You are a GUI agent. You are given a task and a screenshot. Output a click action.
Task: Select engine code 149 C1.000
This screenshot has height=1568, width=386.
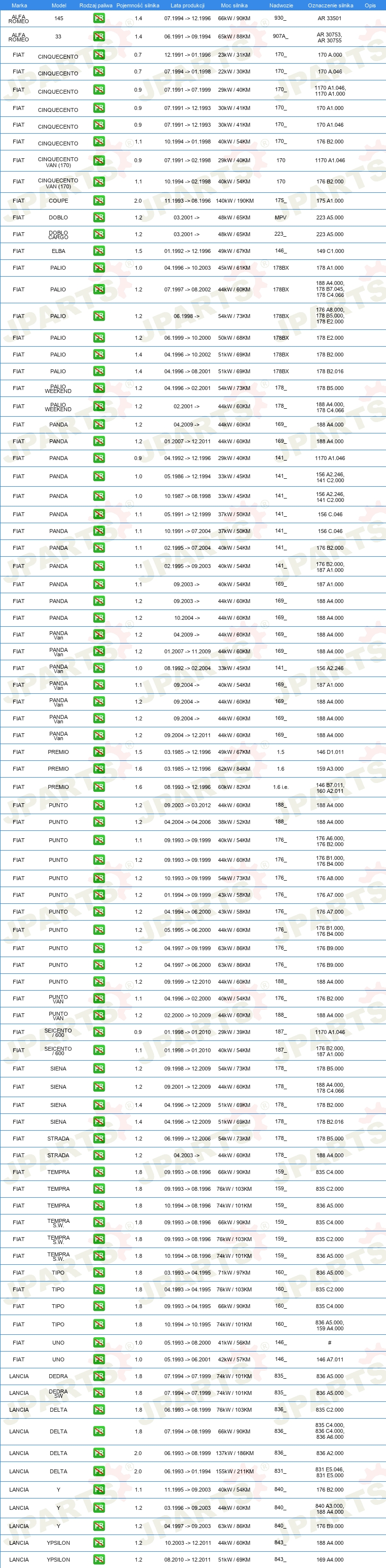330,251
